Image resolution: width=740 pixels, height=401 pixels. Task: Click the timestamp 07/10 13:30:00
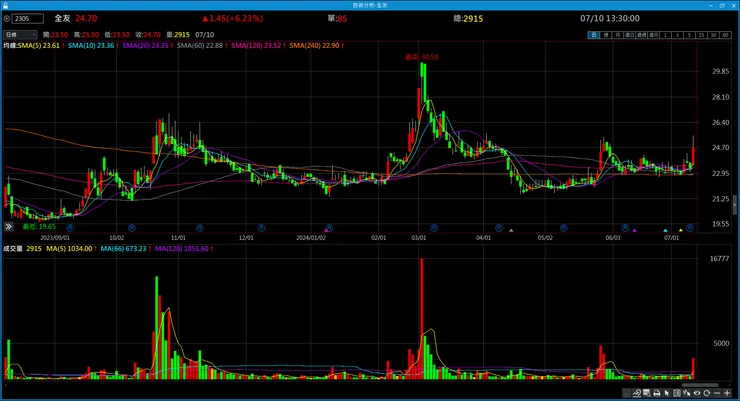(x=610, y=18)
